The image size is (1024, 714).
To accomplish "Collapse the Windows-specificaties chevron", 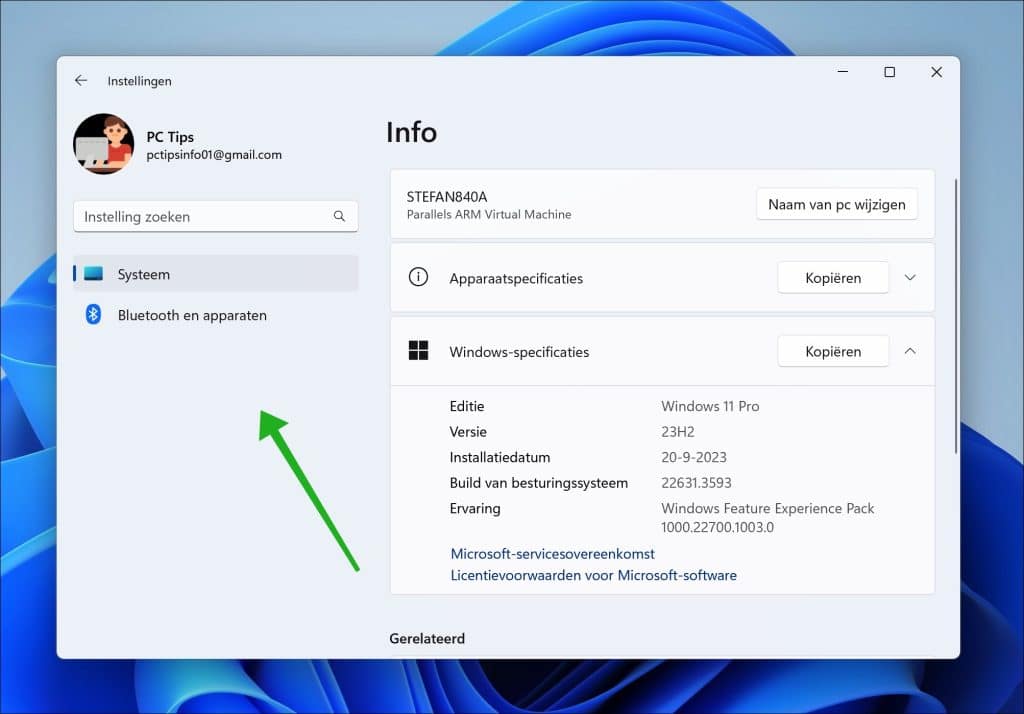I will (x=910, y=351).
